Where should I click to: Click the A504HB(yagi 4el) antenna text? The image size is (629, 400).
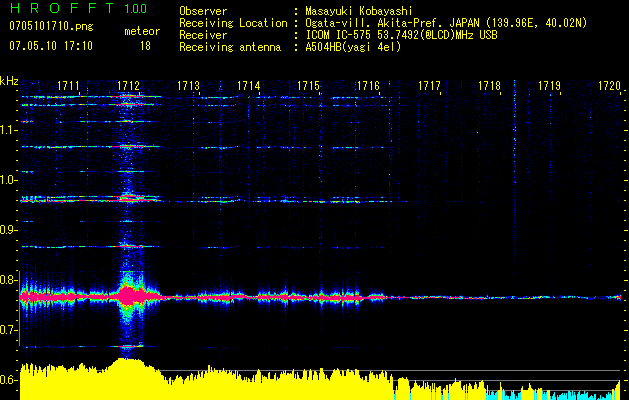click(x=353, y=47)
